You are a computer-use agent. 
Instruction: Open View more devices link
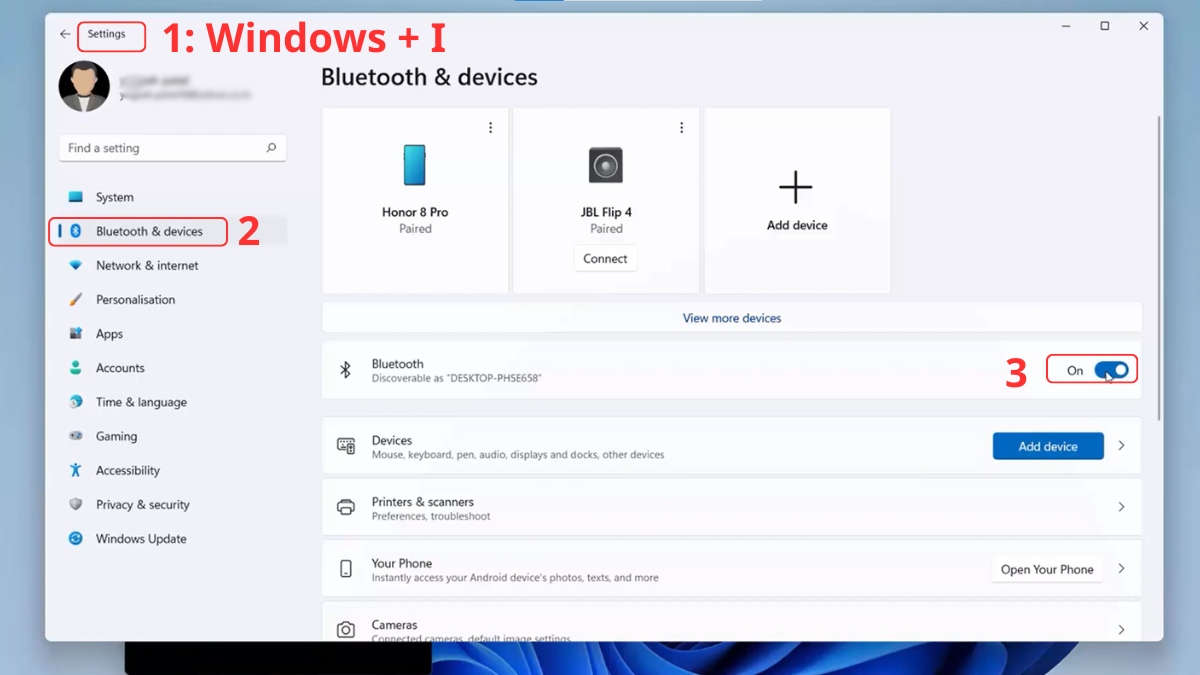(x=731, y=318)
